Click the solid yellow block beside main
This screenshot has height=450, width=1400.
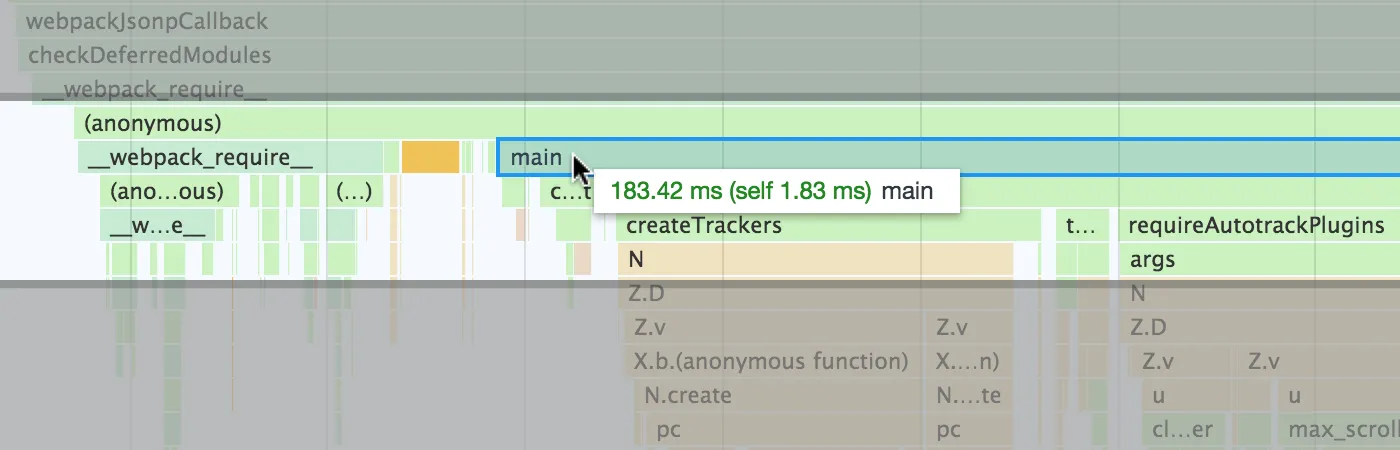tap(430, 157)
